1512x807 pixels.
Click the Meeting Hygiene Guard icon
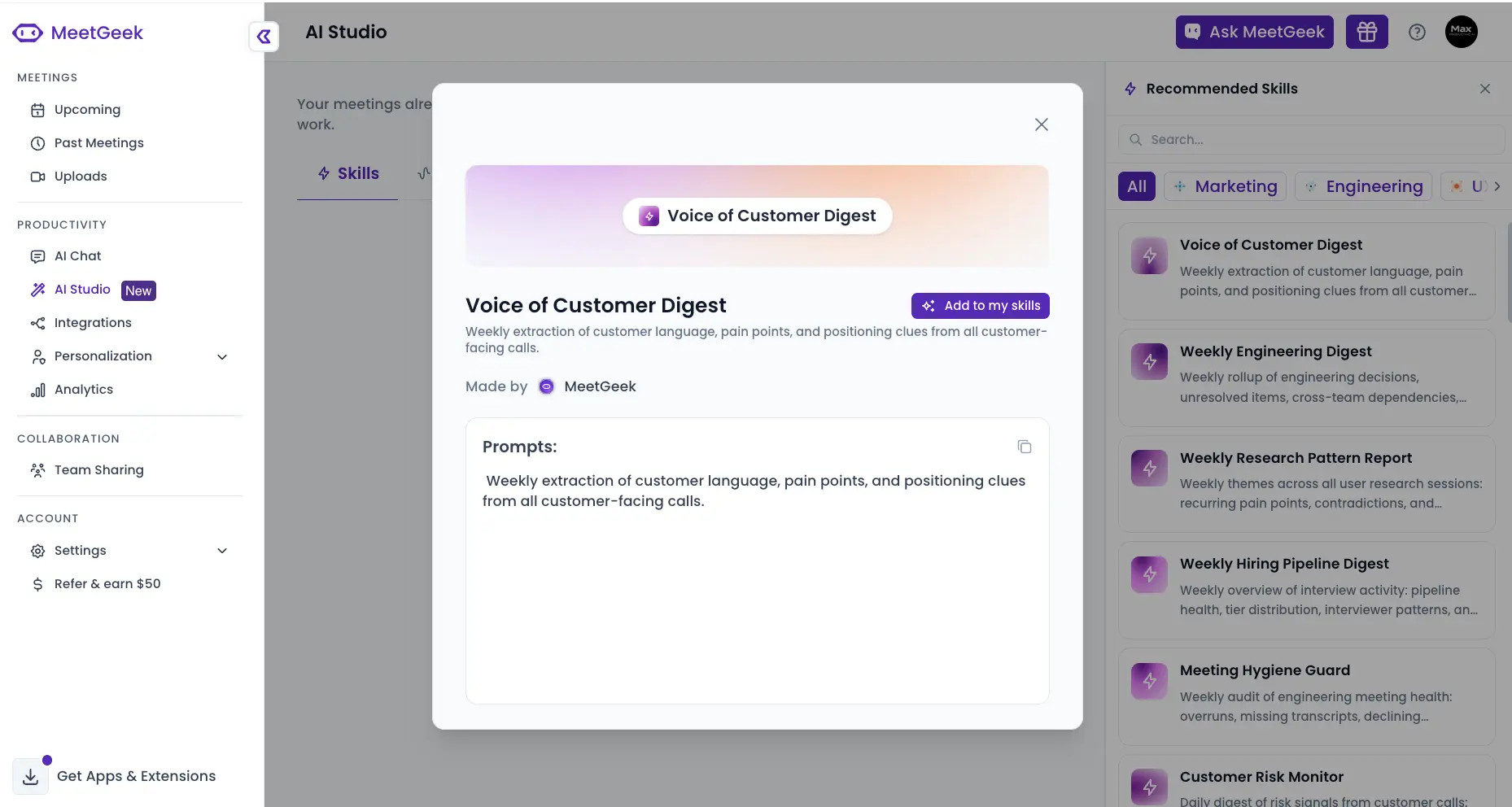click(x=1149, y=681)
